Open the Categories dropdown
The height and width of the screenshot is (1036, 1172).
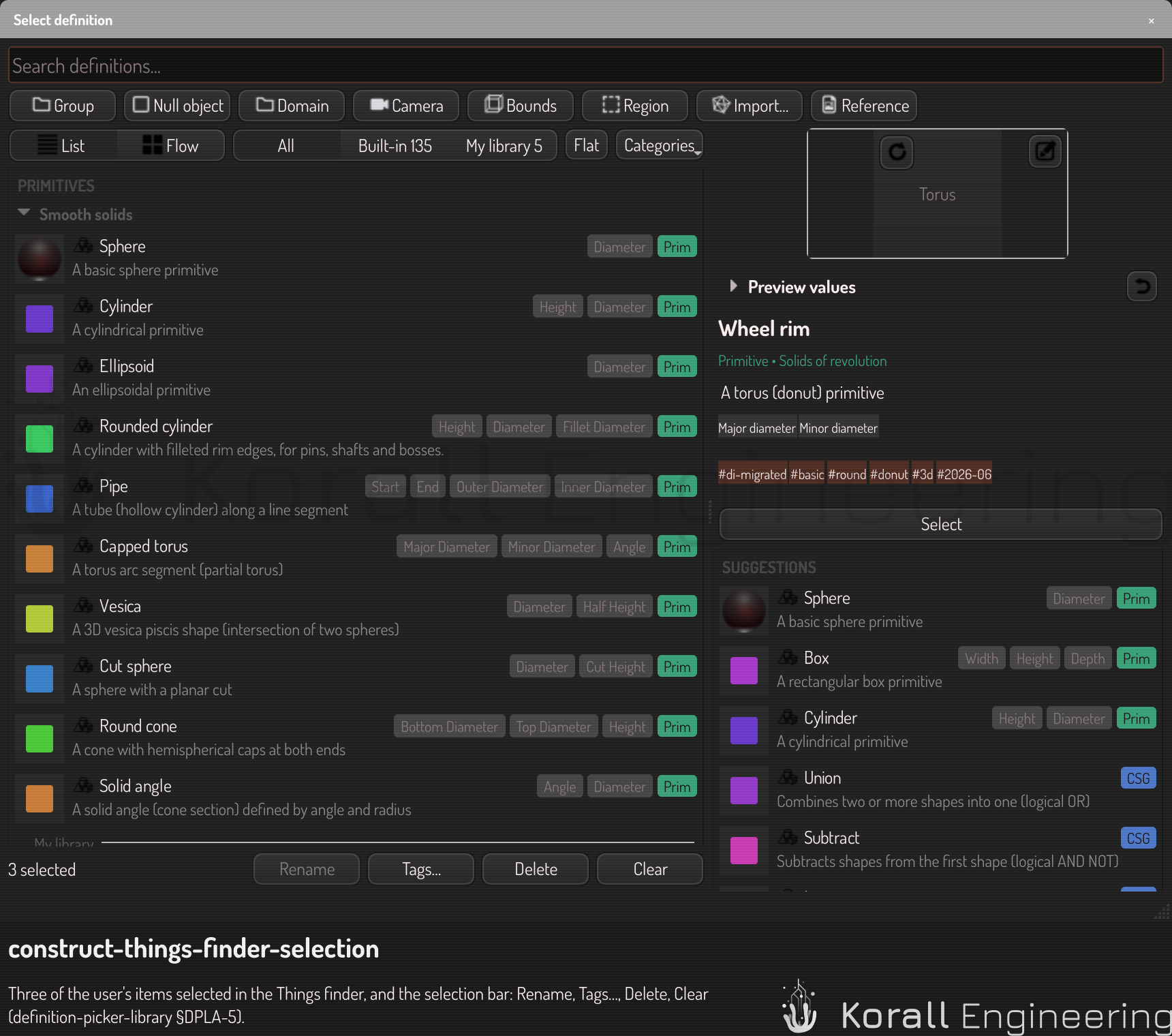pyautogui.click(x=660, y=146)
